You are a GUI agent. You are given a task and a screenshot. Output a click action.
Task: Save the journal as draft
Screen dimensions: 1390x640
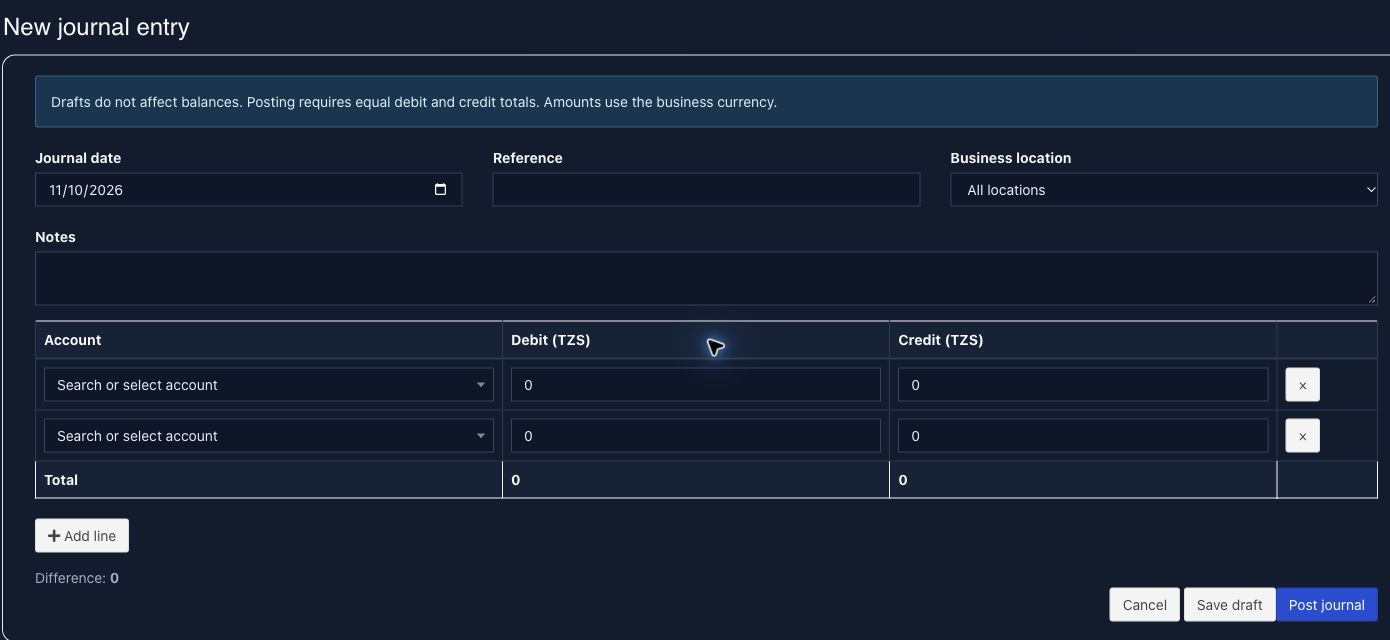(1229, 605)
